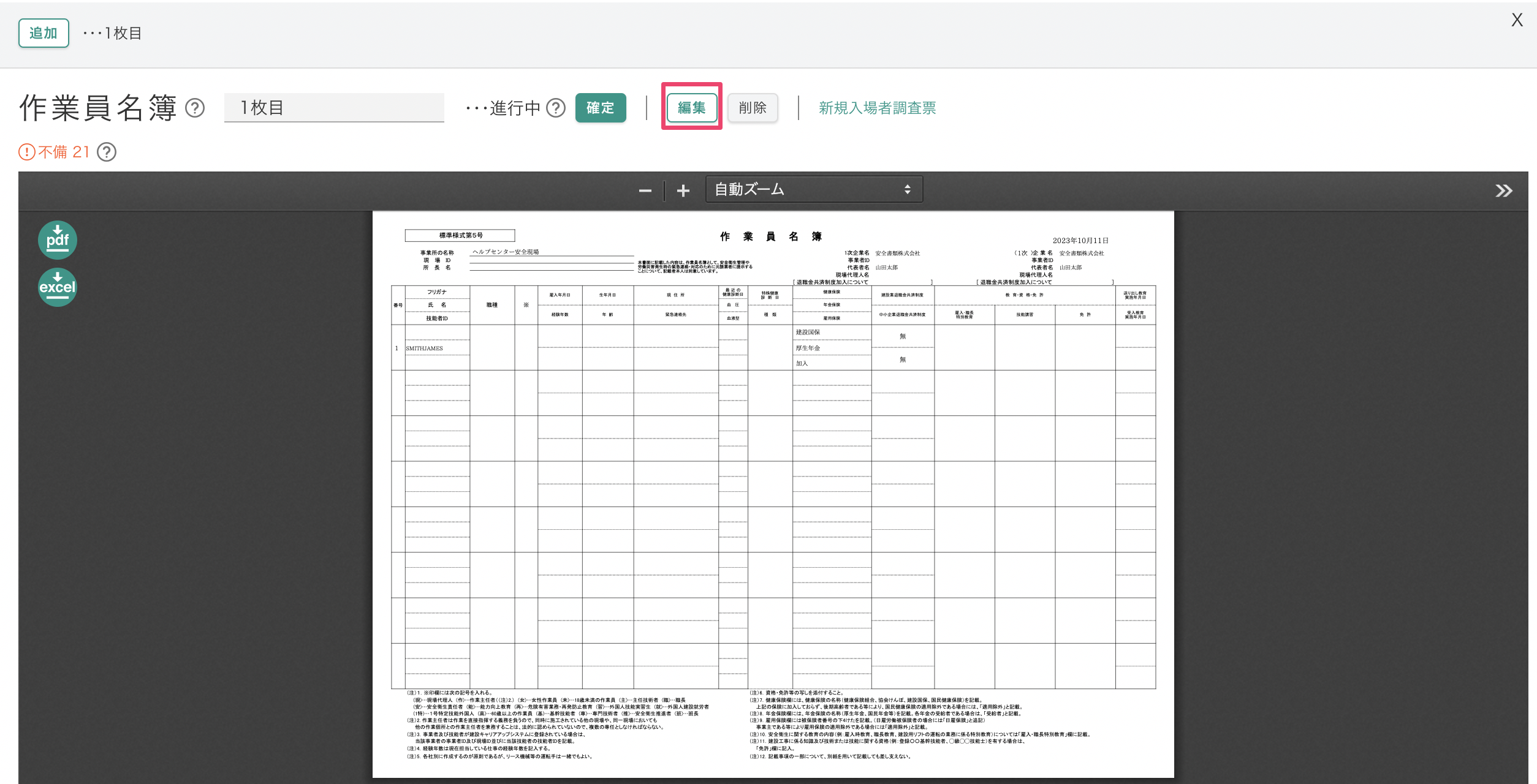Zoom in on the document

tap(682, 190)
